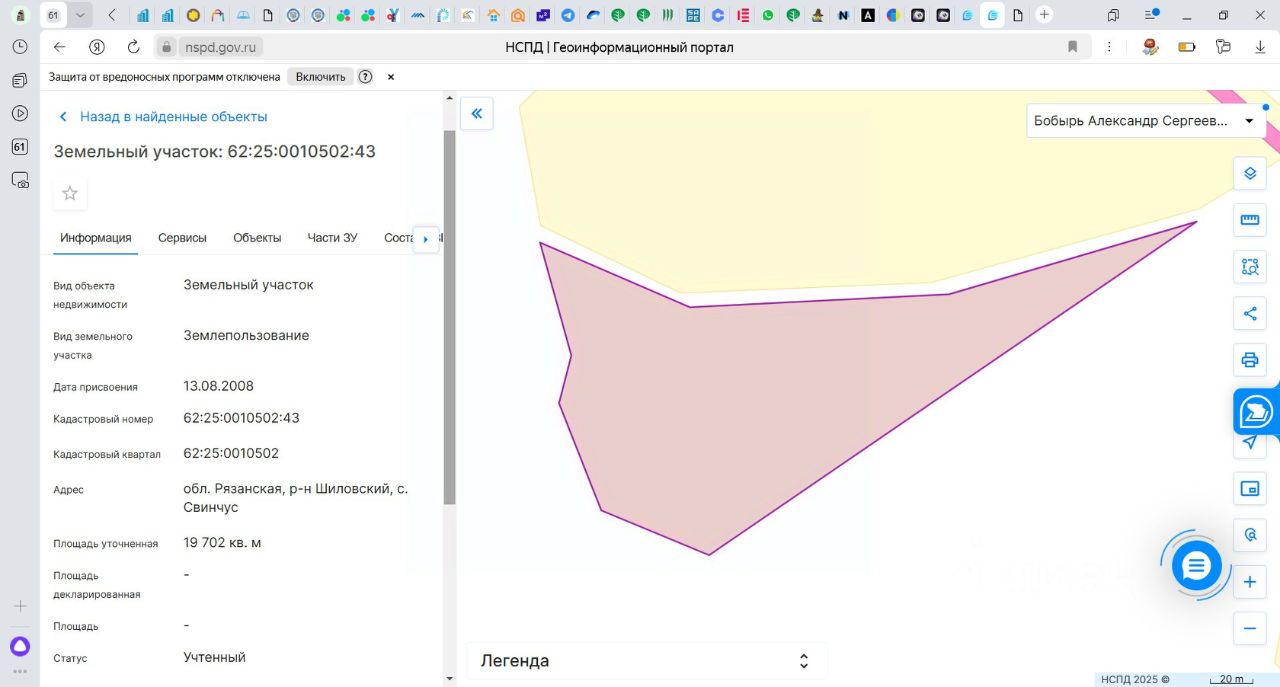Click the geolocation arrow icon

[x=1249, y=442]
